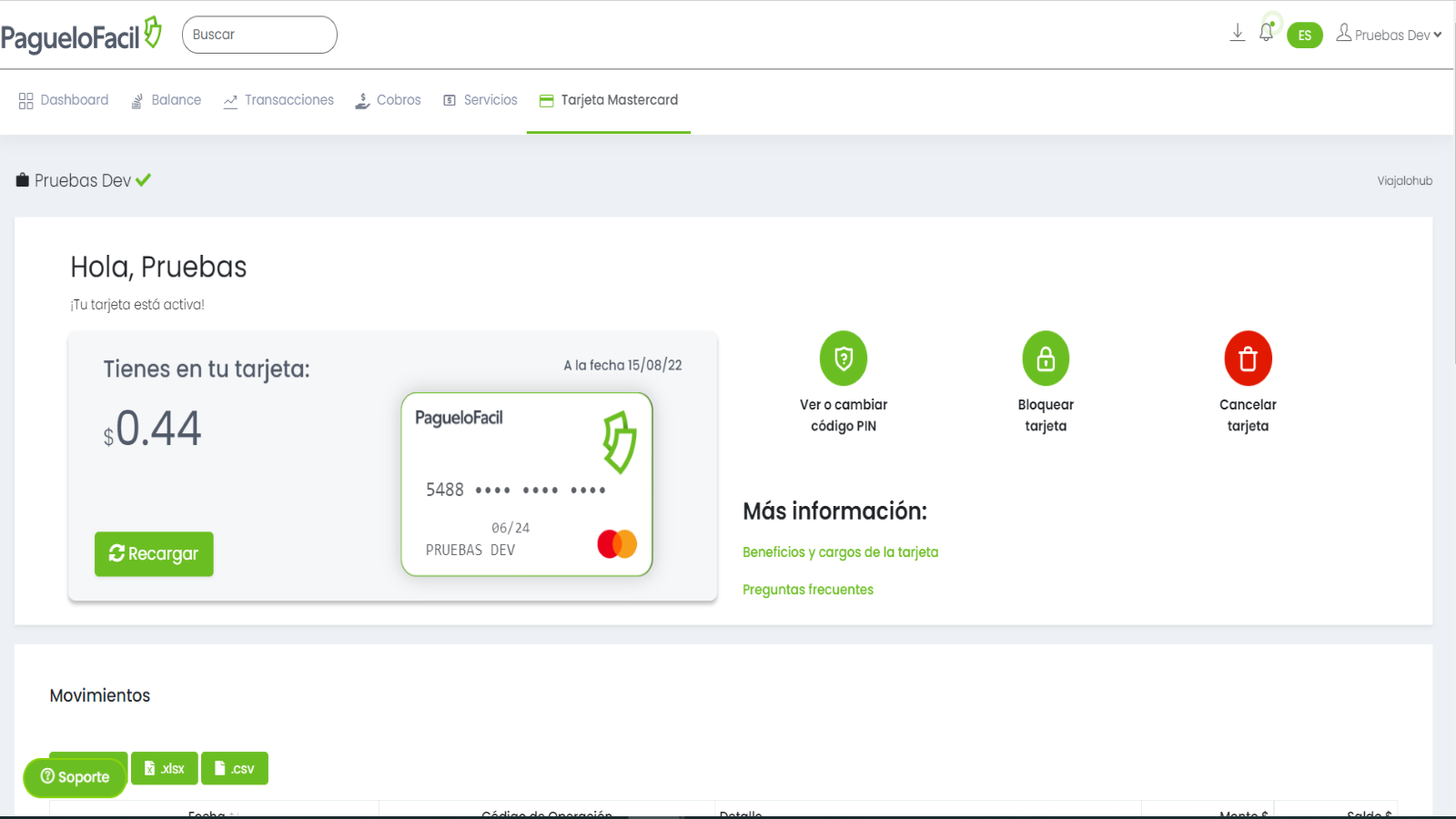Screen dimensions: 1456x819
Task: Click the Bloquear tarjeta lock icon
Action: 1046,359
